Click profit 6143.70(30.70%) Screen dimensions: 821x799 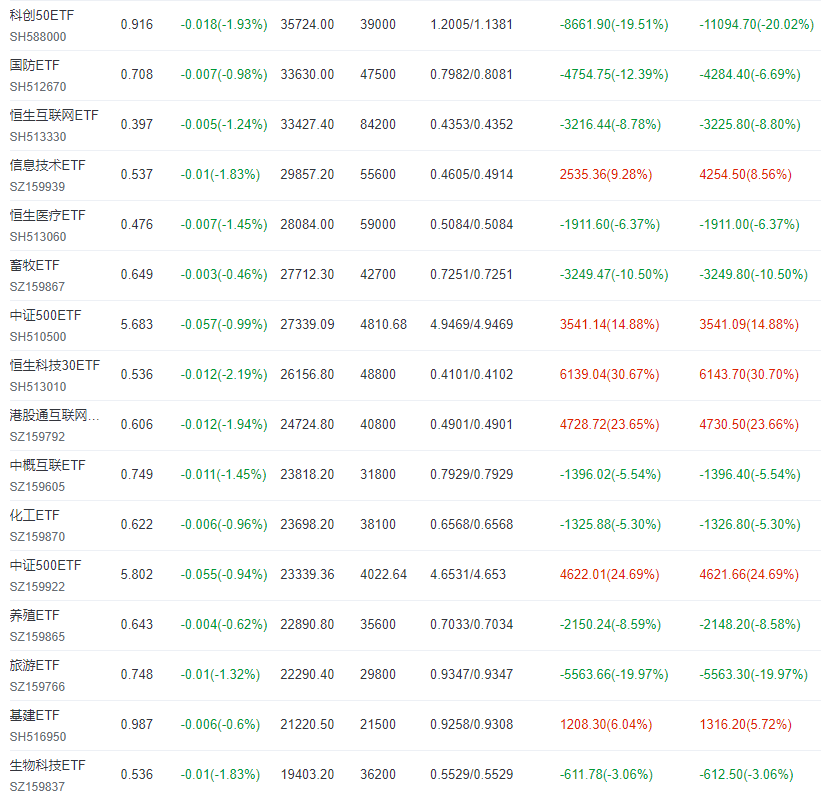tap(749, 374)
